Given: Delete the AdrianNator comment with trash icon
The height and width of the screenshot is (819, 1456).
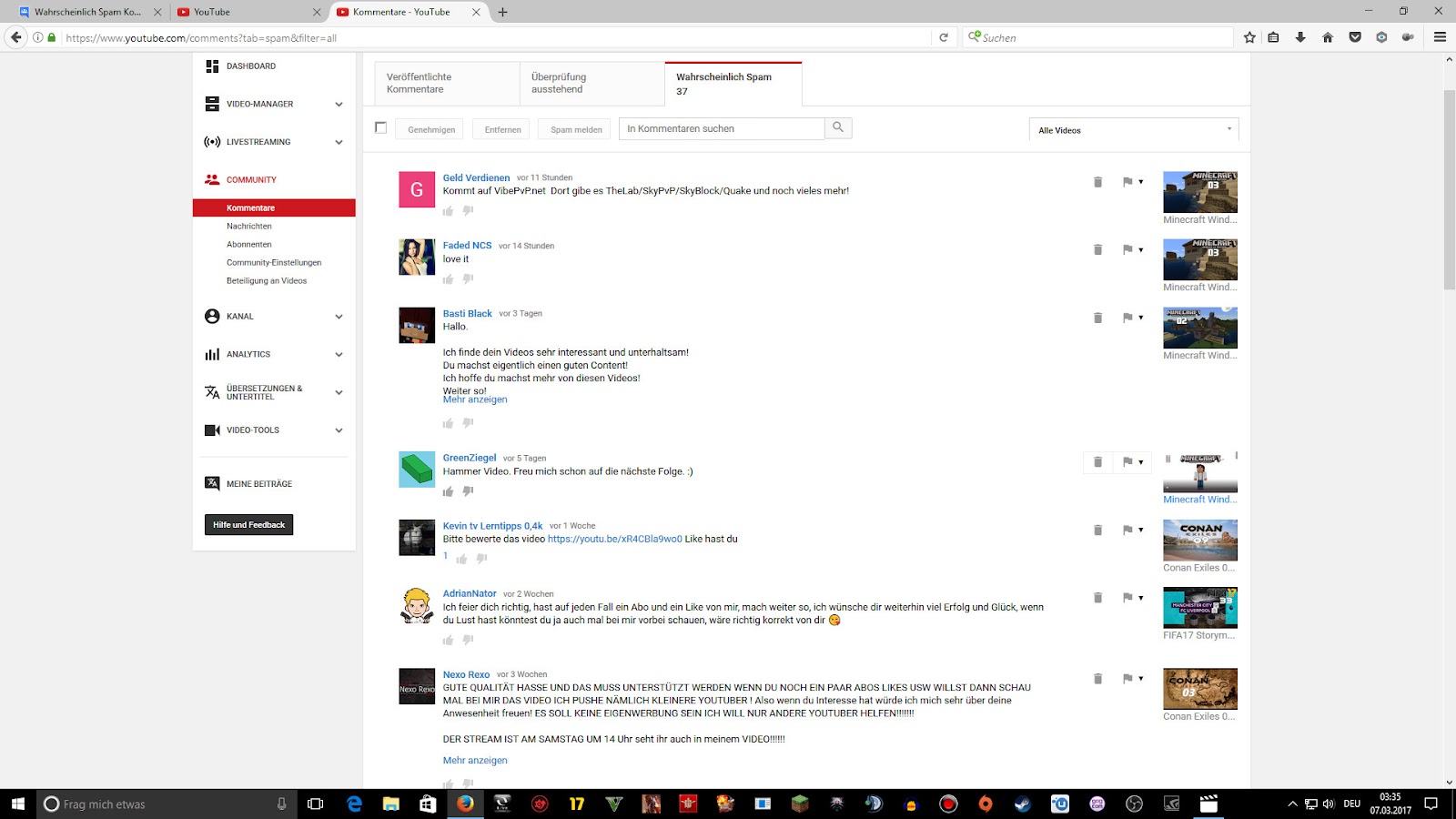Looking at the screenshot, I should (1097, 598).
